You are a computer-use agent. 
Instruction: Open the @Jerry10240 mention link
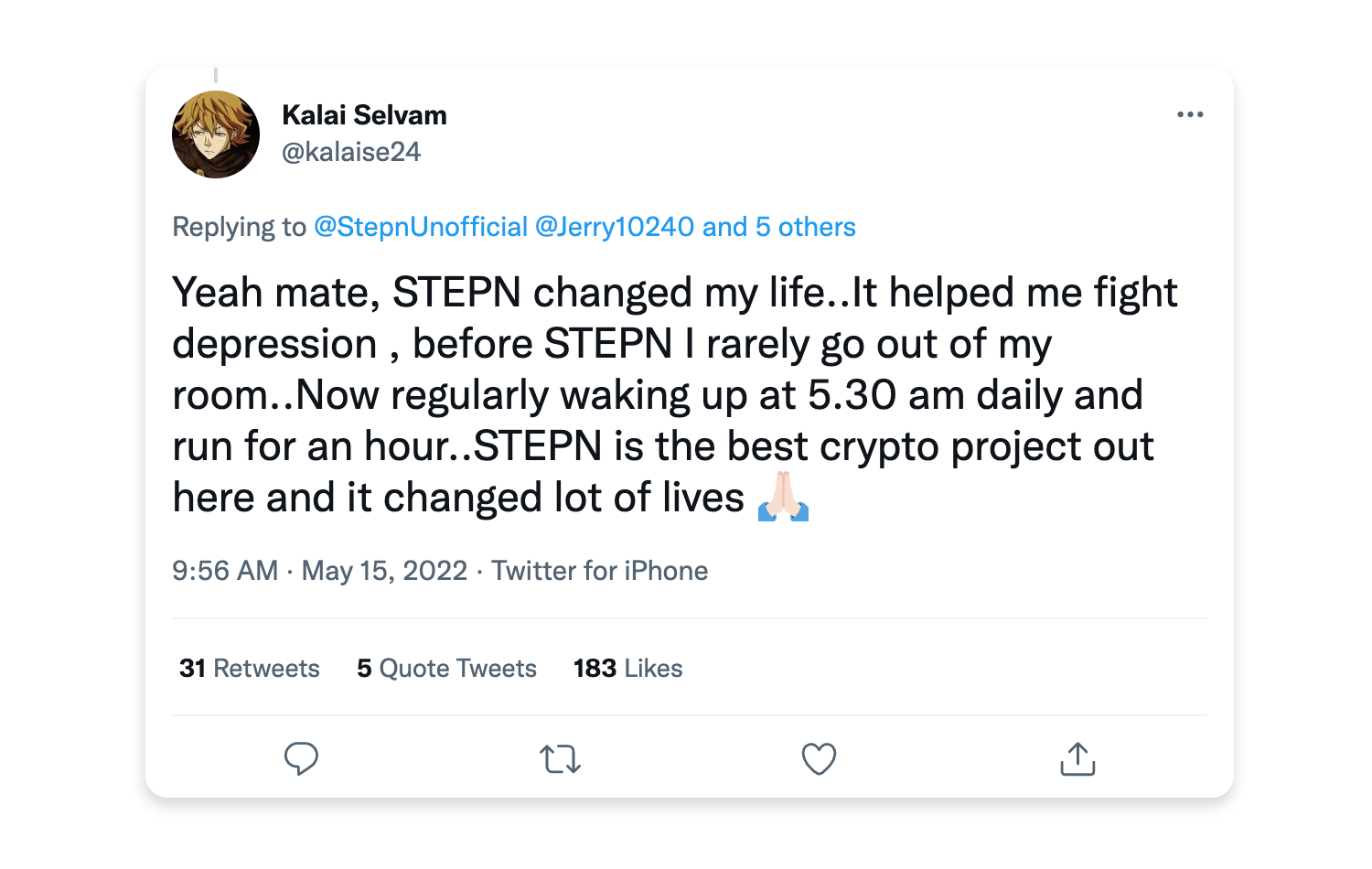614,227
